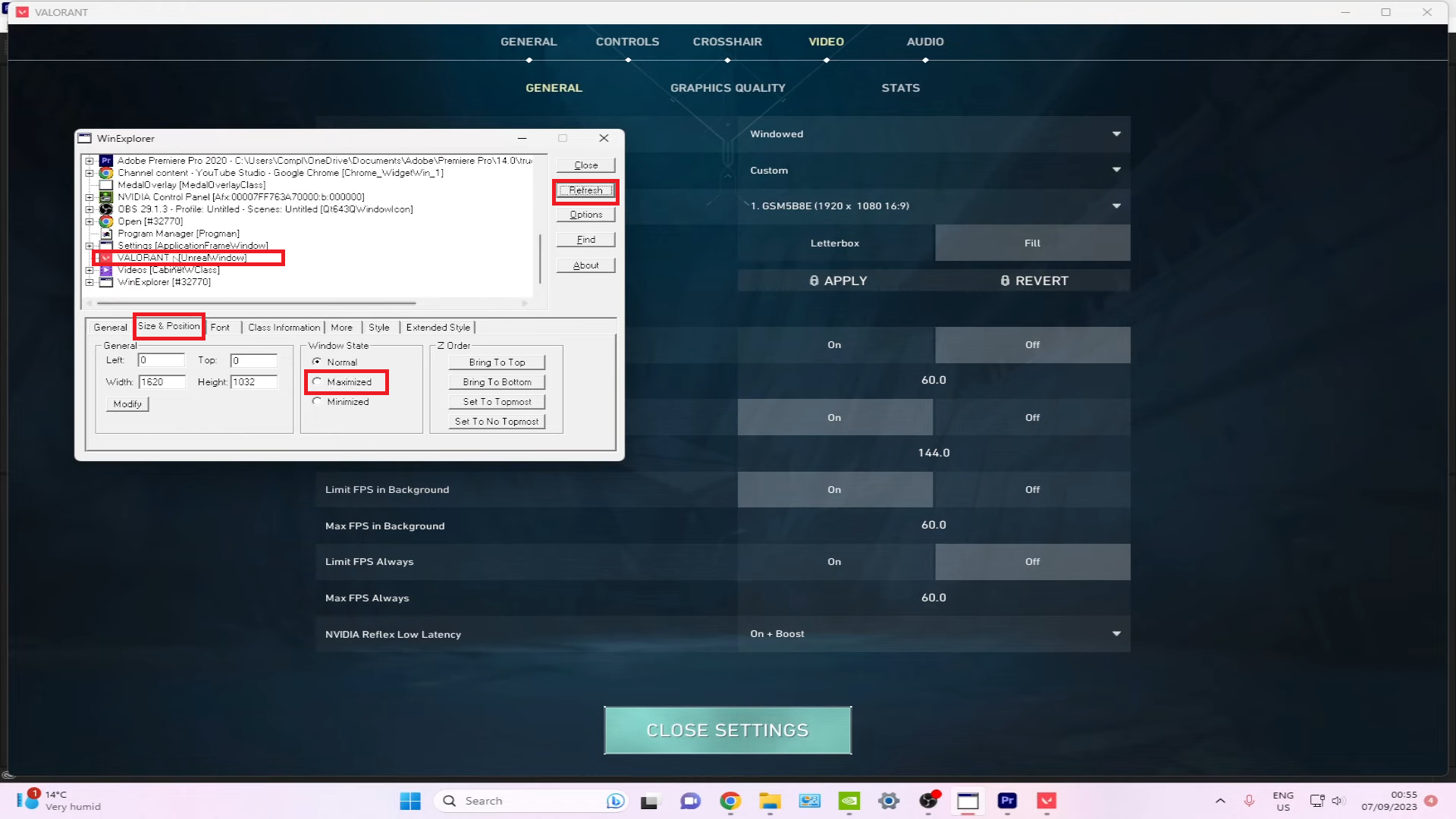Open Premiere Pro from the taskbar
1456x819 pixels.
(x=1007, y=801)
